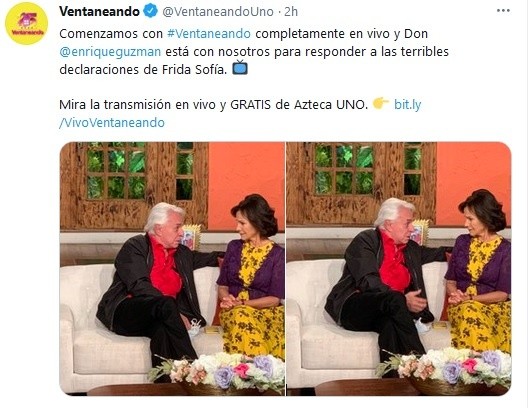Click the Azteca UNO transmission text line
The width and height of the screenshot is (532, 408).
214,104
